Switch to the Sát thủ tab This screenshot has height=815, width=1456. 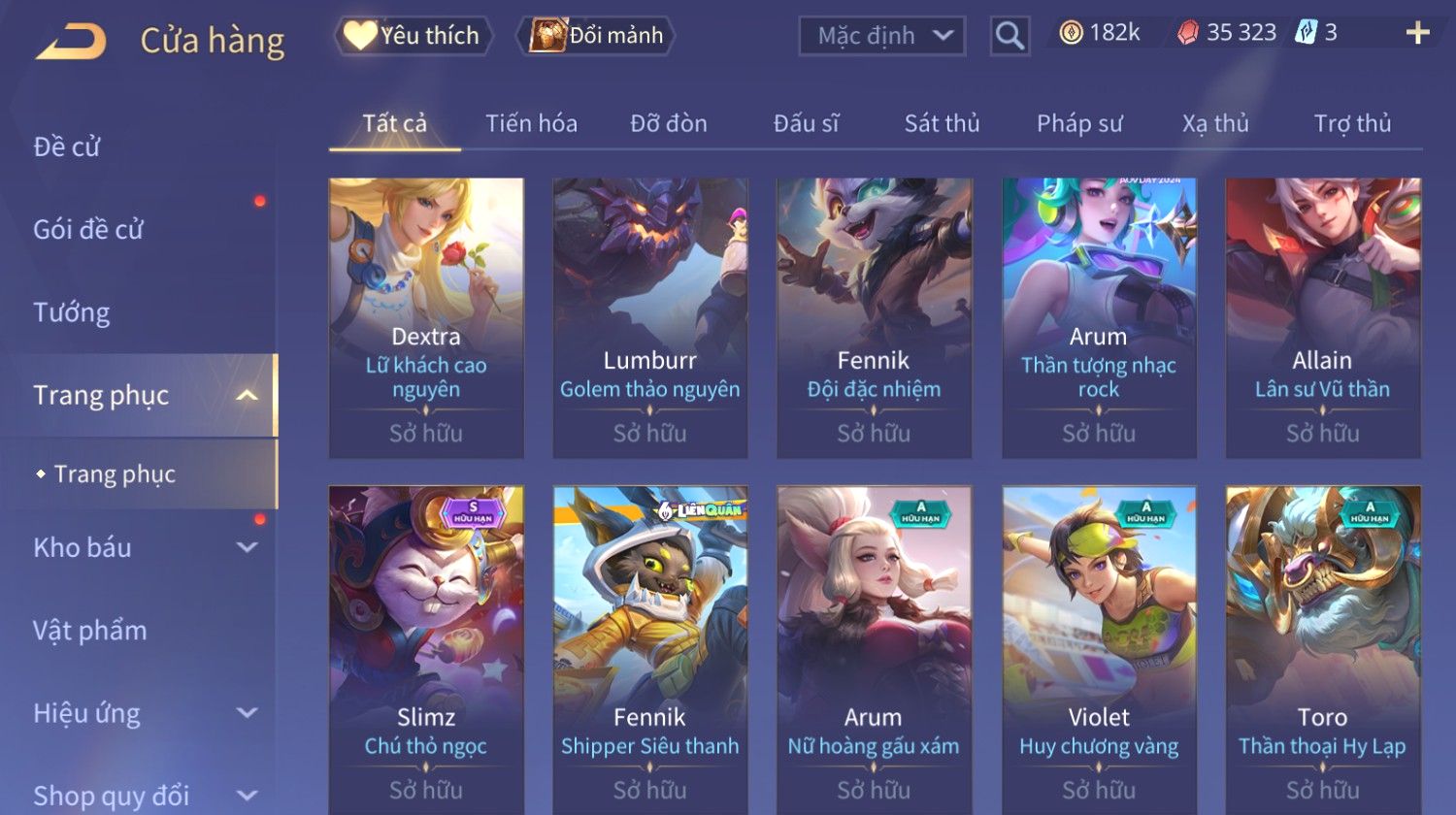point(942,123)
